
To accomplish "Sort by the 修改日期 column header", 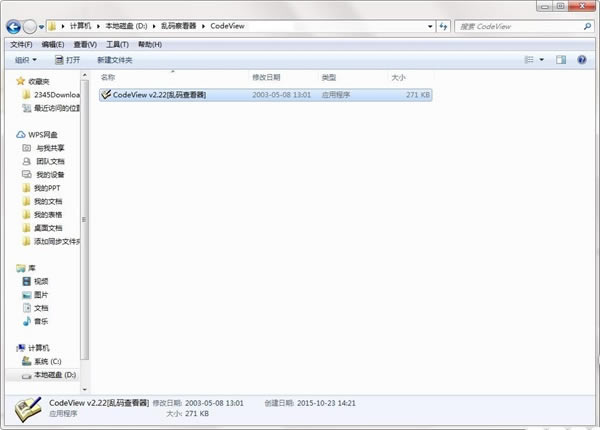I will point(266,77).
